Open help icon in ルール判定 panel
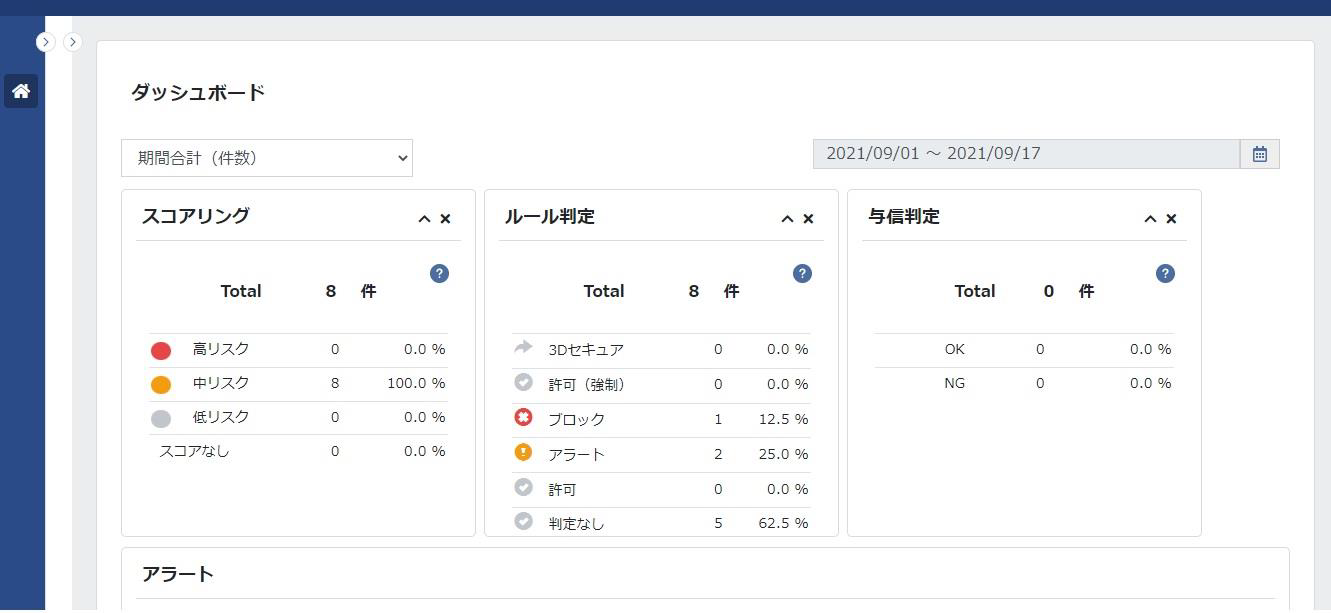This screenshot has height=613, width=1331. click(x=802, y=274)
